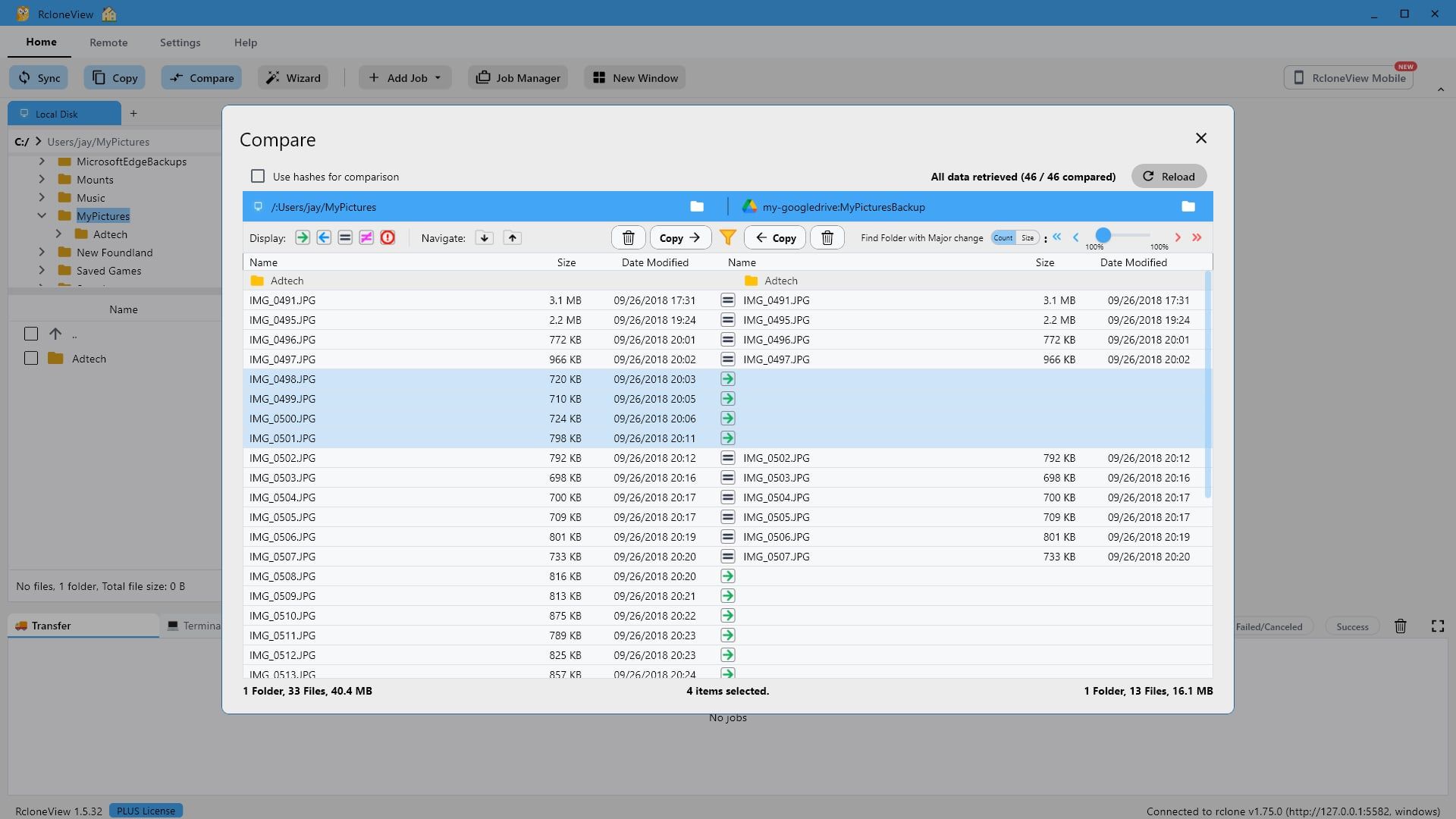Viewport: 1456px width, 819px height.
Task: Switch to Terminal tab
Action: (x=194, y=626)
